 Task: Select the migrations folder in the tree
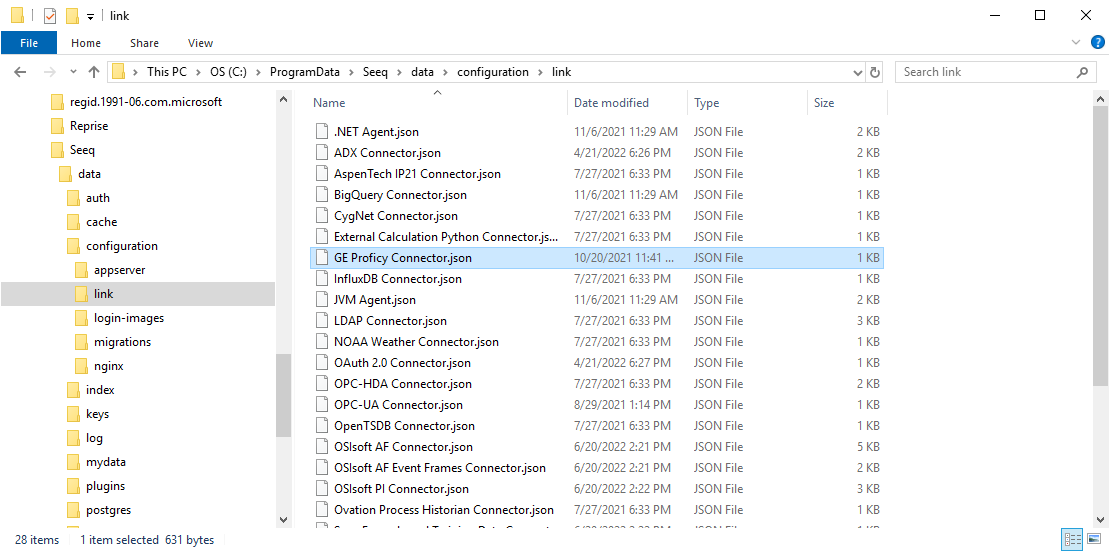coord(122,343)
